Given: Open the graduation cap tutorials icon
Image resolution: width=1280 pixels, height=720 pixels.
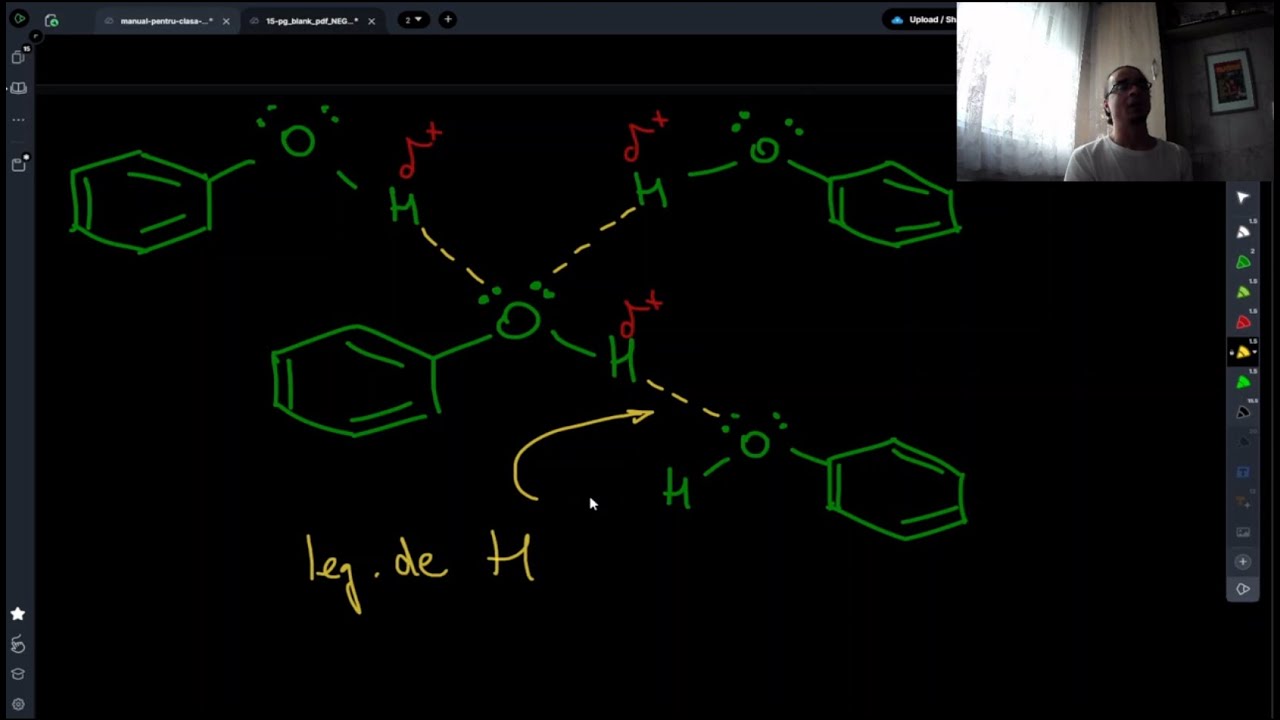Looking at the screenshot, I should click(x=18, y=674).
